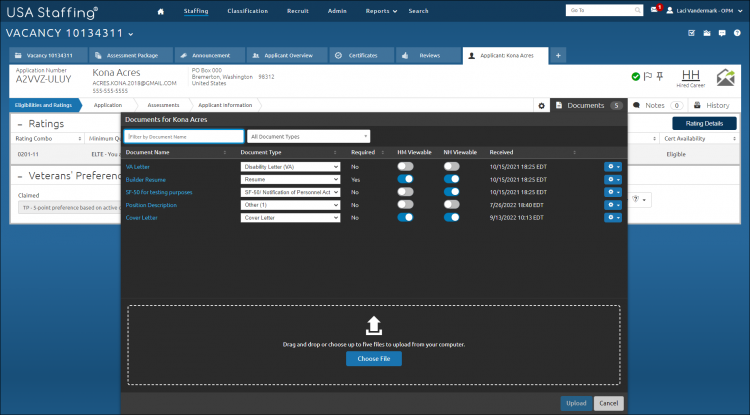Toggle NH Viewable for Position Description
The width and height of the screenshot is (750, 415).
point(451,205)
